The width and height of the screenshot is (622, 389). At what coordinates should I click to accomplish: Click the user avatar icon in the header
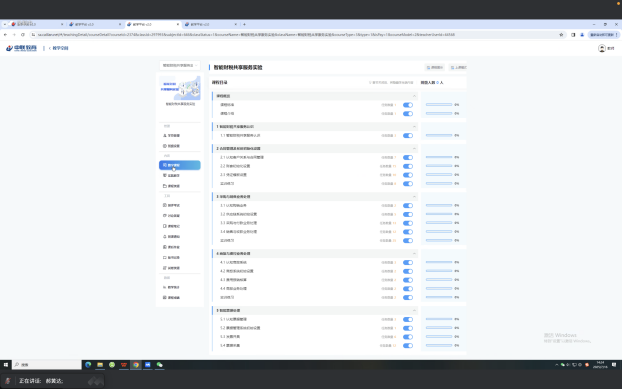tap(602, 48)
